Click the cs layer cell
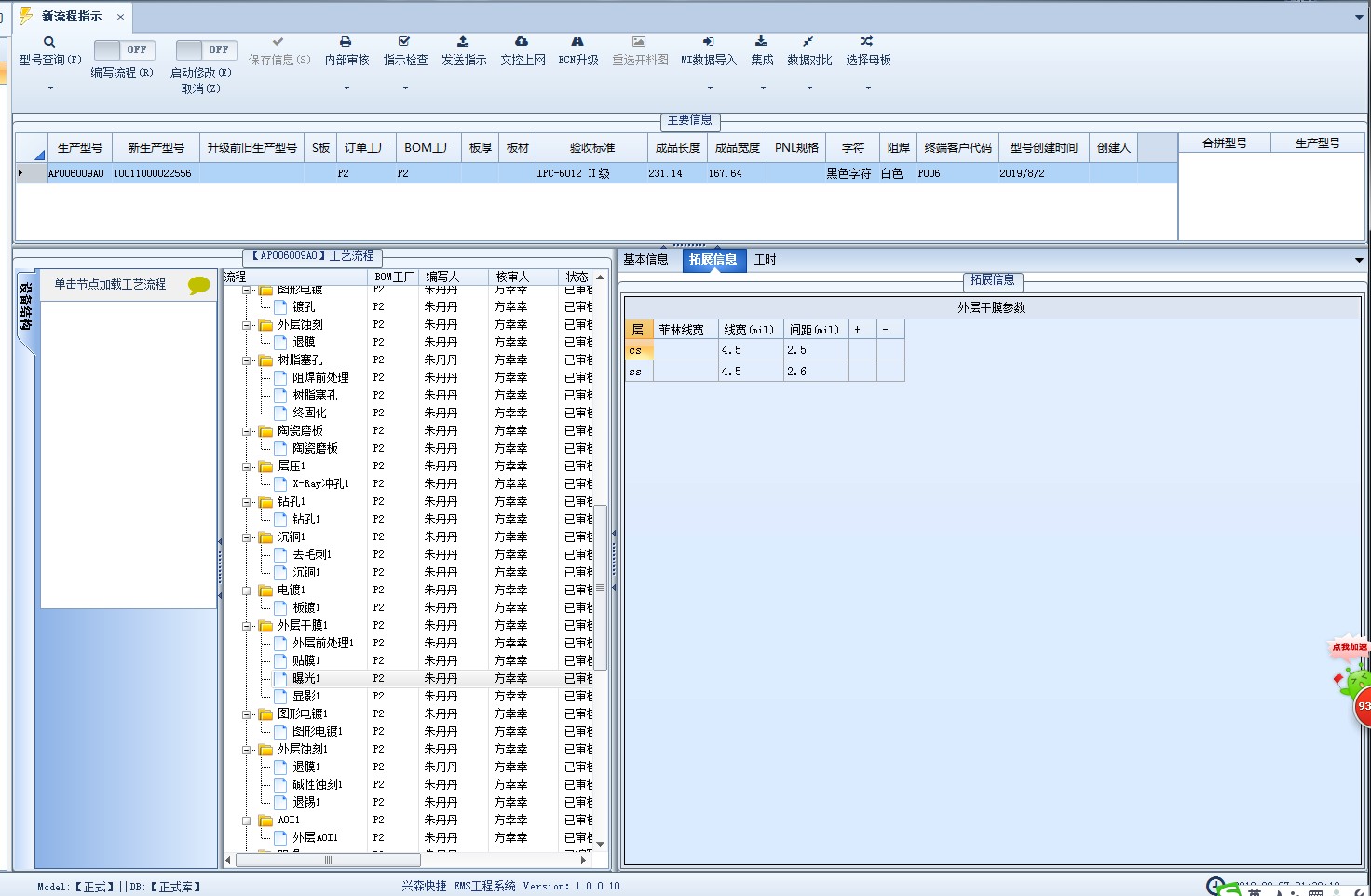 coord(639,350)
